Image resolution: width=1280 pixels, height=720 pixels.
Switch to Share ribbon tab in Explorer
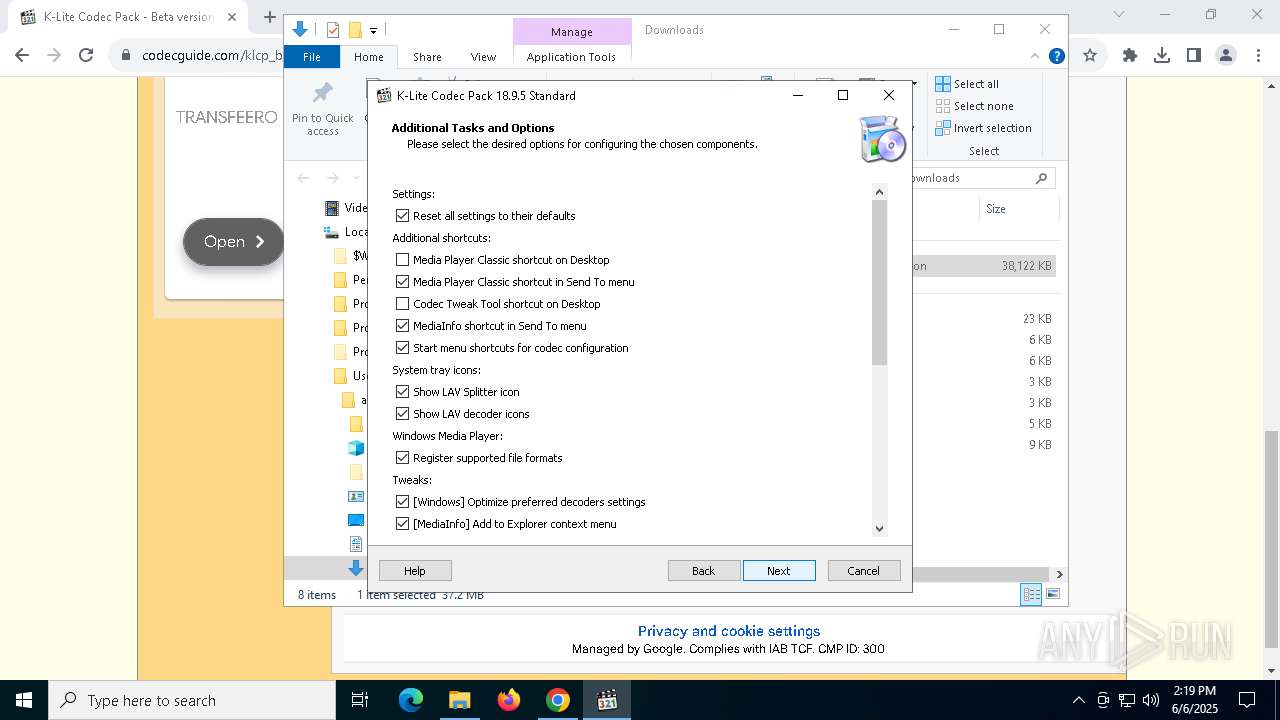coord(427,57)
